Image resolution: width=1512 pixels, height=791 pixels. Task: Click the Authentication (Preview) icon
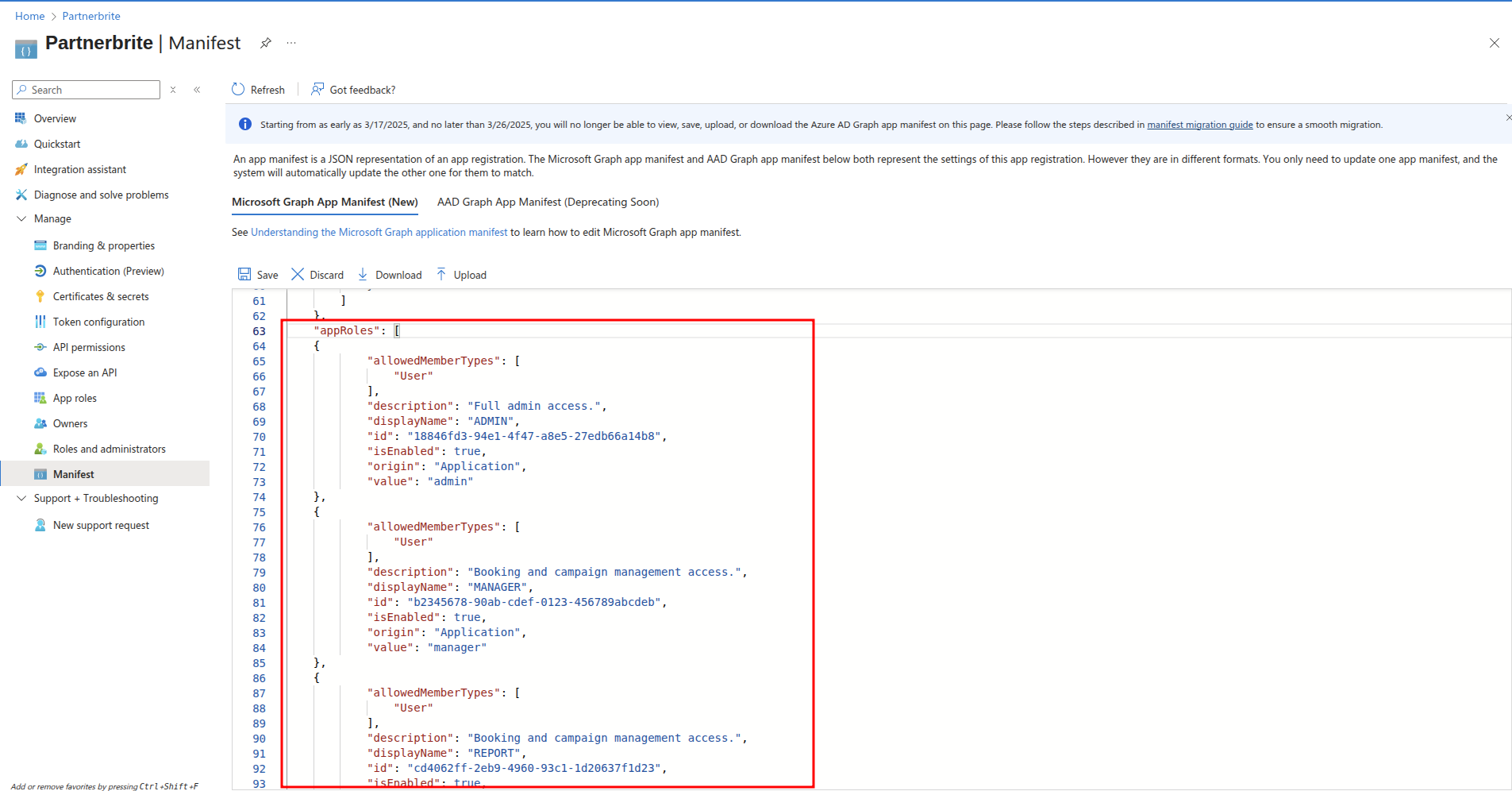point(40,271)
